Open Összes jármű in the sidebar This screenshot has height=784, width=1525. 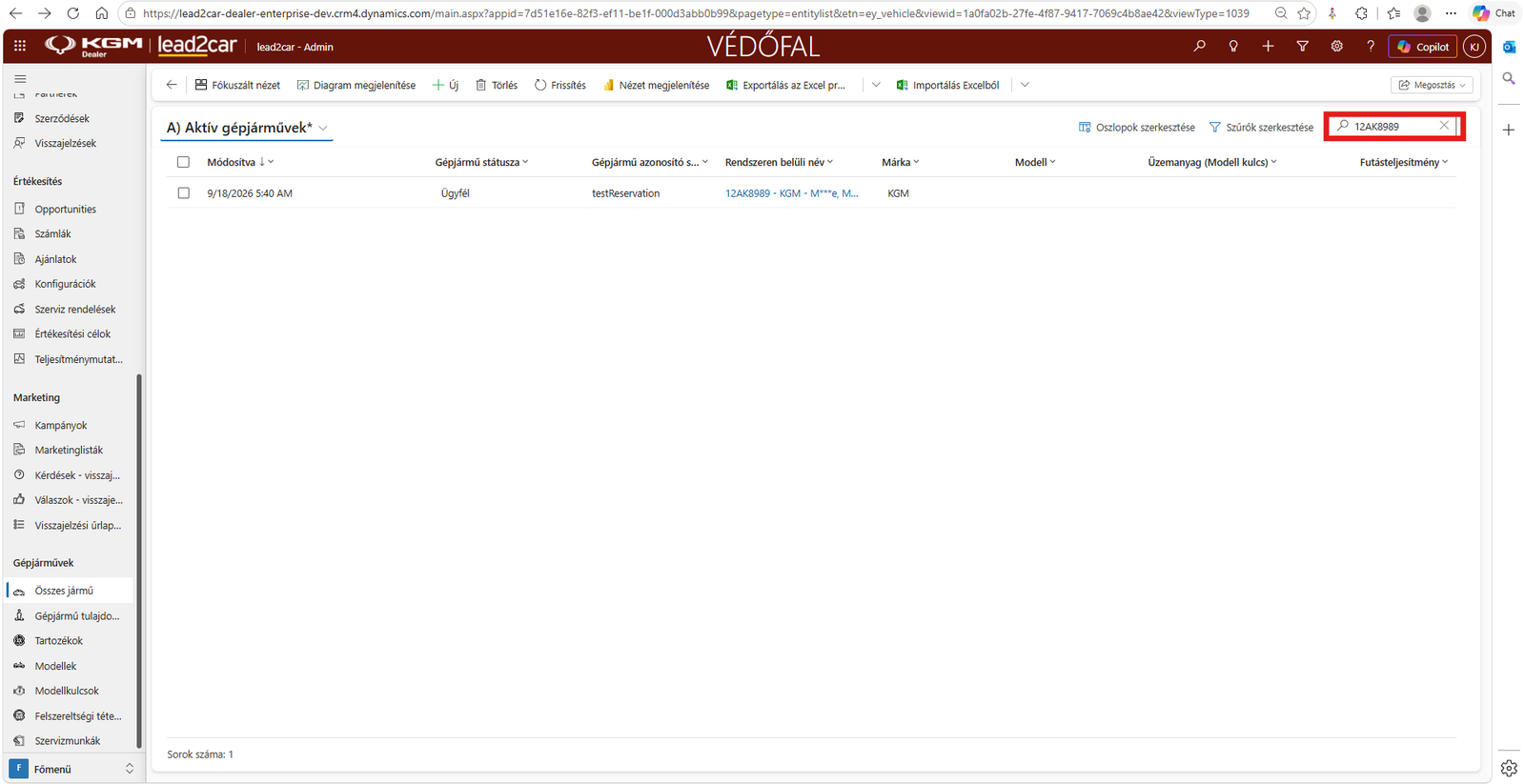click(x=70, y=591)
